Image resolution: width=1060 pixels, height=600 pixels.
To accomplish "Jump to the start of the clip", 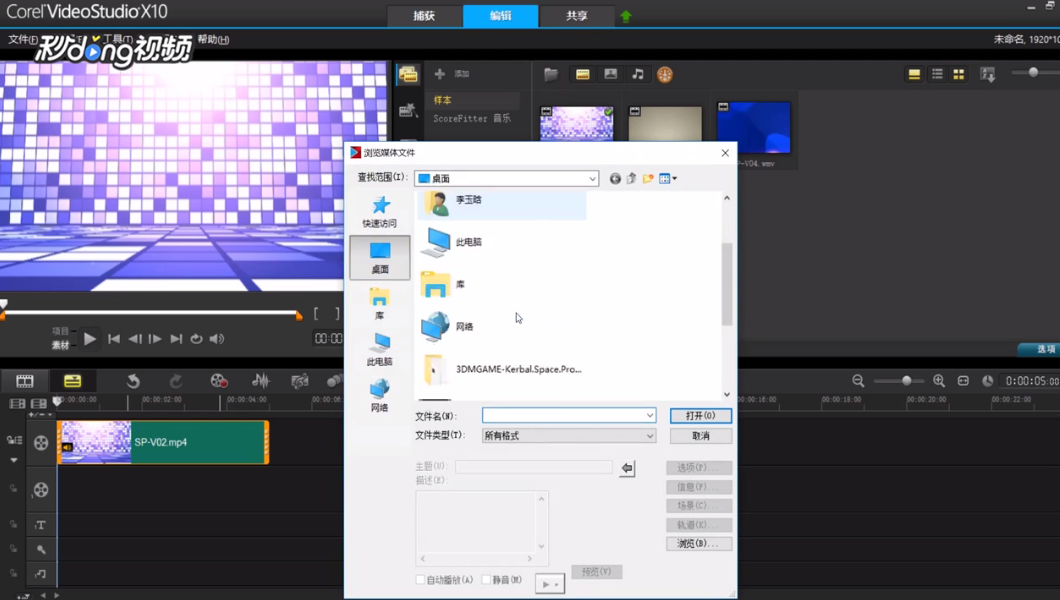I will 114,339.
